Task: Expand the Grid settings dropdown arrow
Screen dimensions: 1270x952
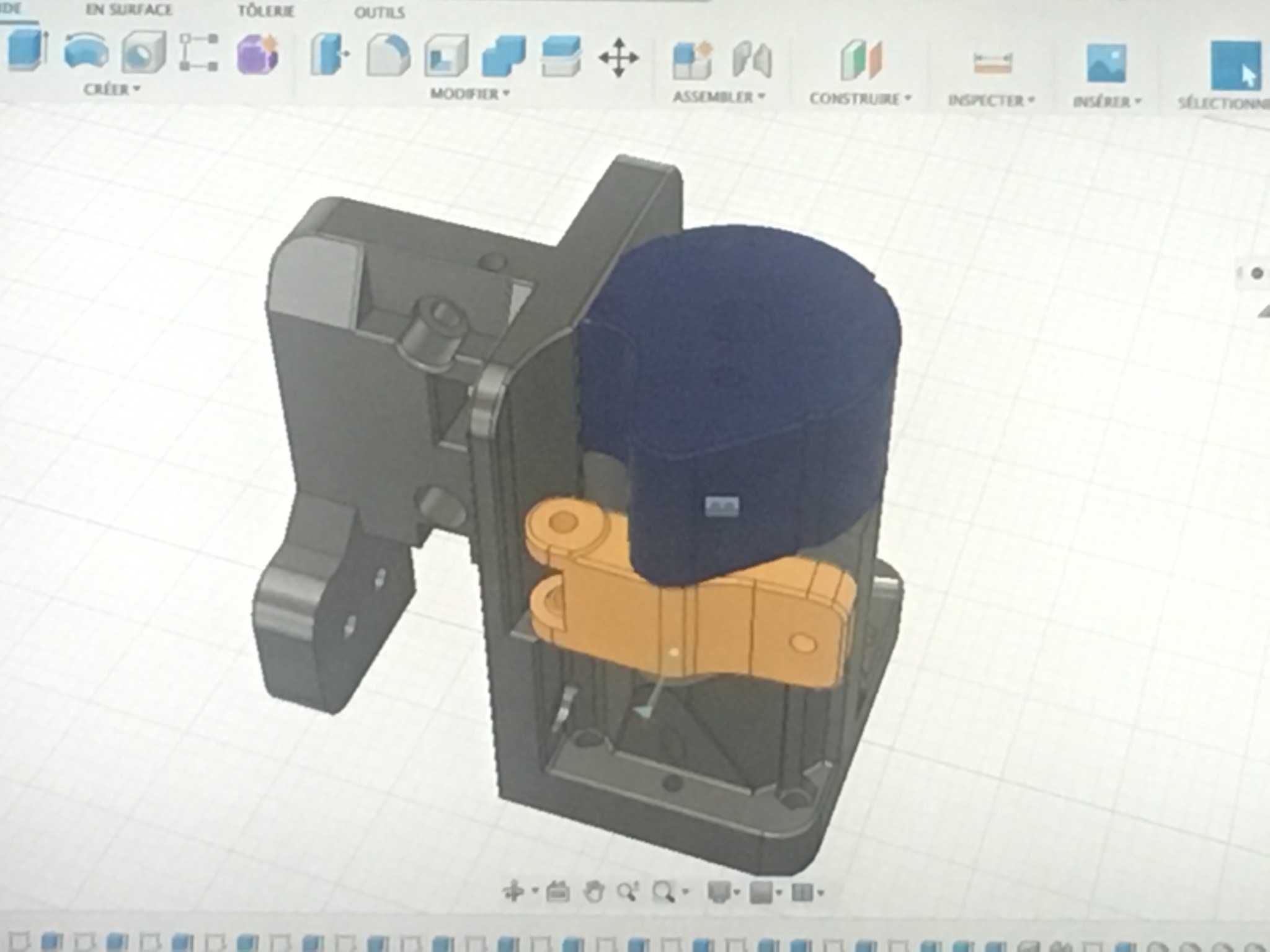Action: (x=779, y=892)
